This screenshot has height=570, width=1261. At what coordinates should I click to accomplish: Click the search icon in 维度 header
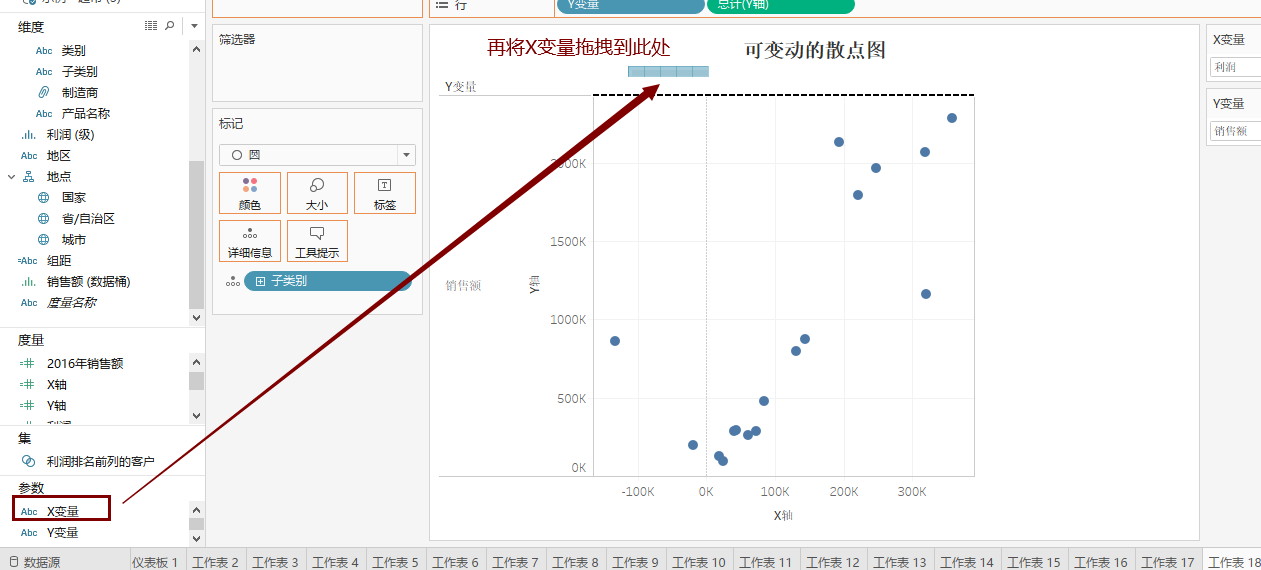tap(170, 25)
